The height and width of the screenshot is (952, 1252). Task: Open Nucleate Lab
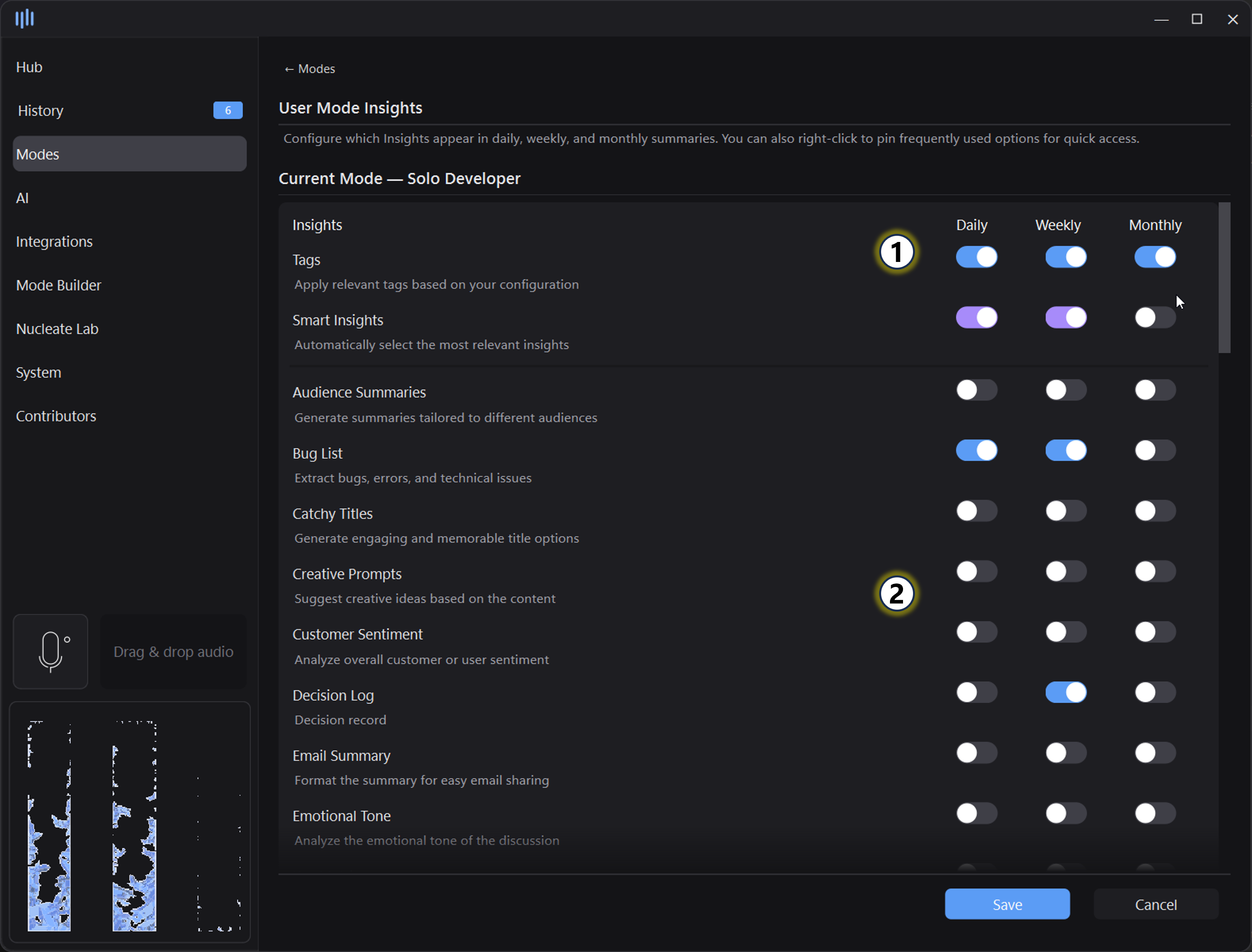click(130, 328)
